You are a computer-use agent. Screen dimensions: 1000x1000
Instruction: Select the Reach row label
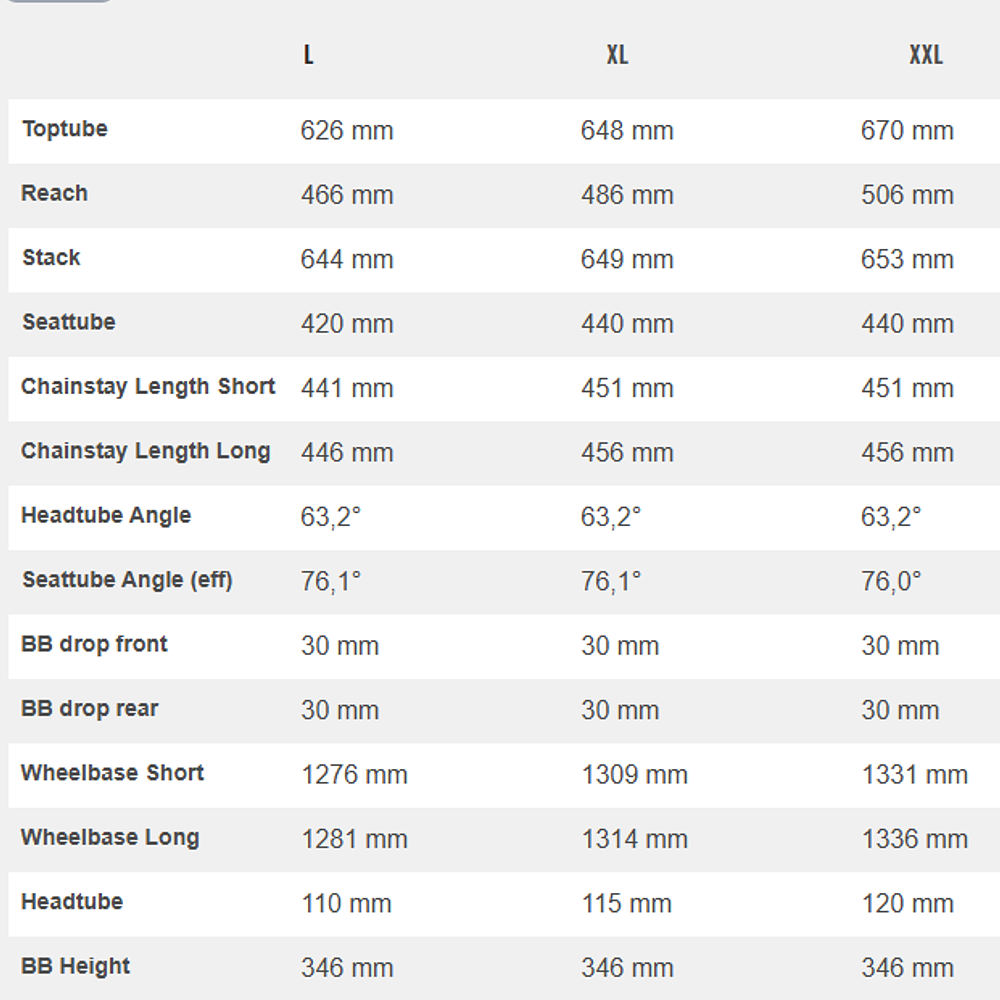pyautogui.click(x=54, y=193)
